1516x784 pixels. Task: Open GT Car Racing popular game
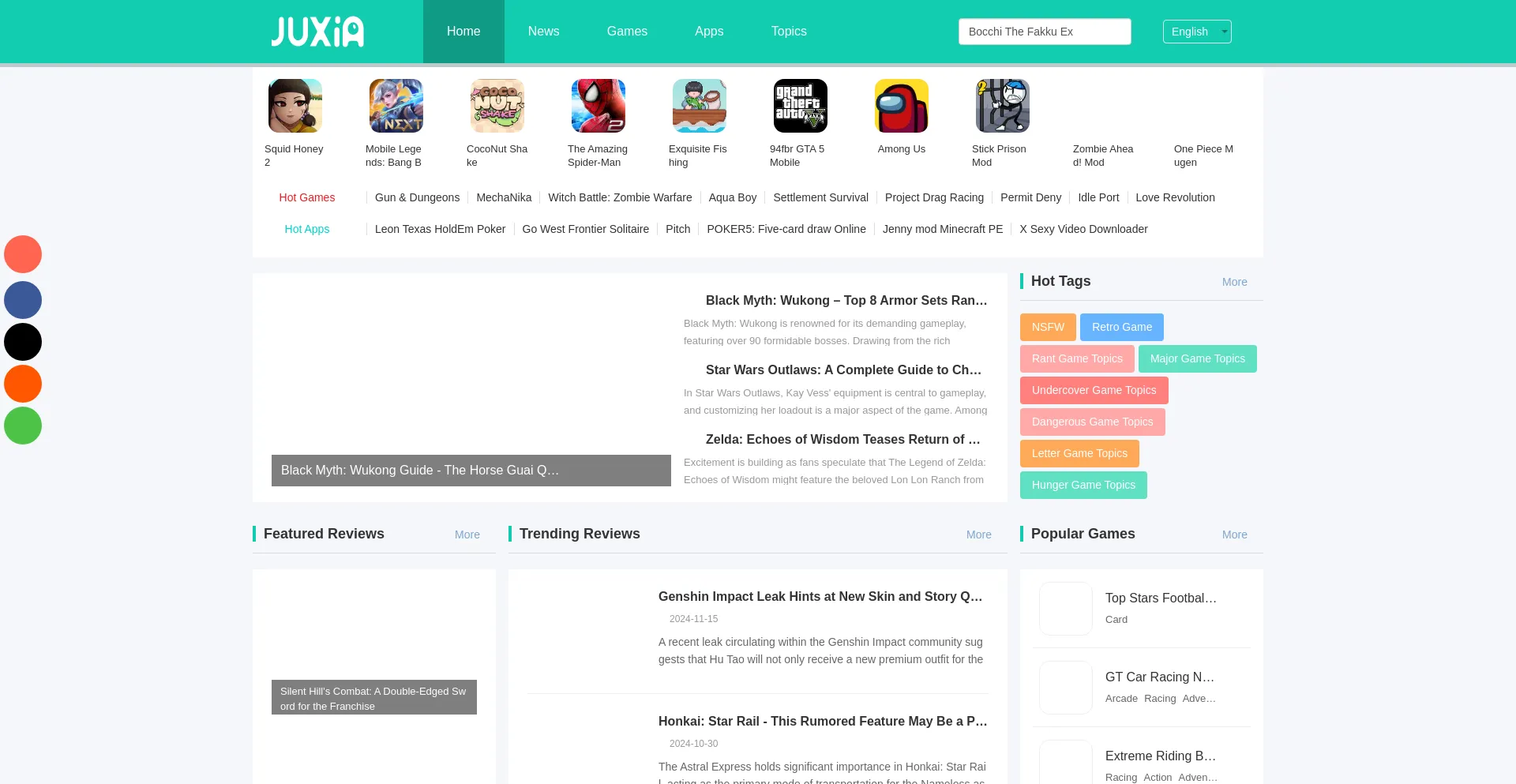[1160, 677]
